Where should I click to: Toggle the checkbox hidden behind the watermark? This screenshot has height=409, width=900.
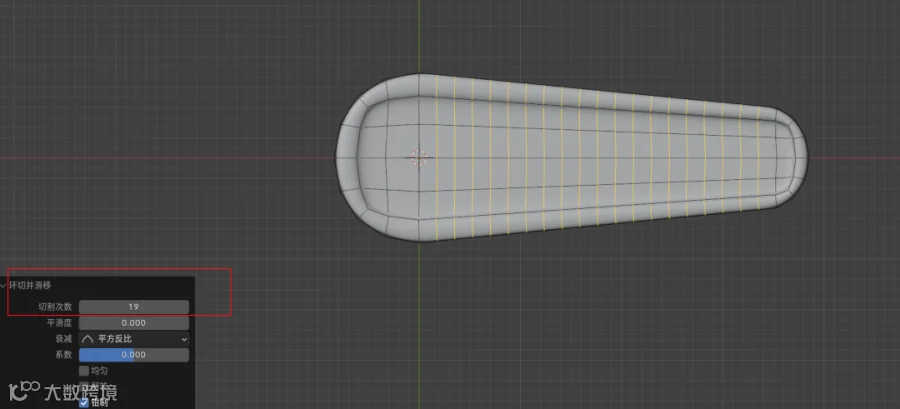click(84, 387)
